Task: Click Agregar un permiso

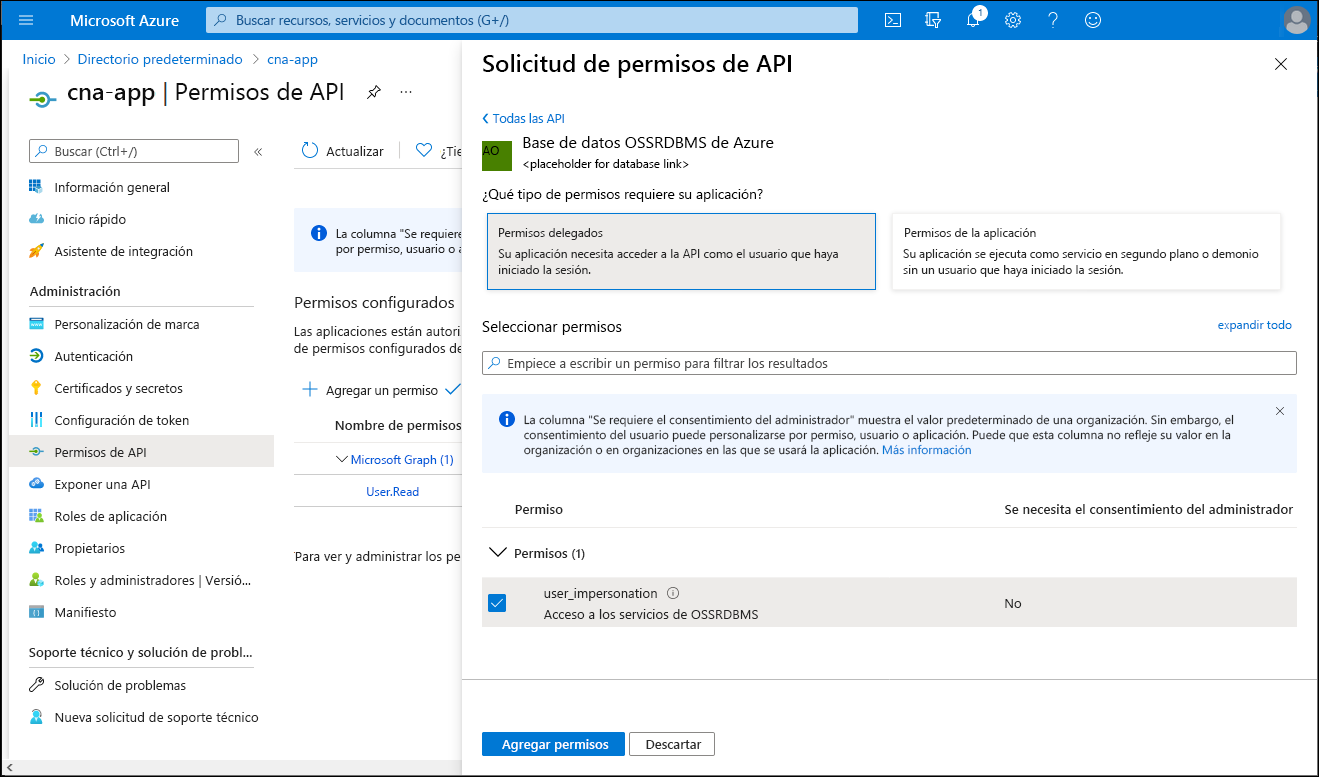Action: 369,390
